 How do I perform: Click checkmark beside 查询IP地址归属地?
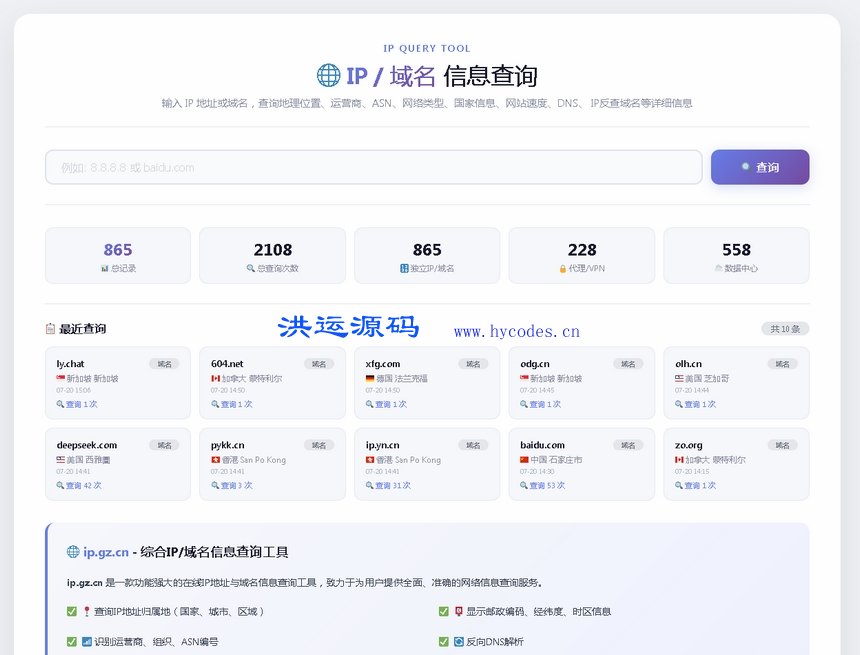72,611
